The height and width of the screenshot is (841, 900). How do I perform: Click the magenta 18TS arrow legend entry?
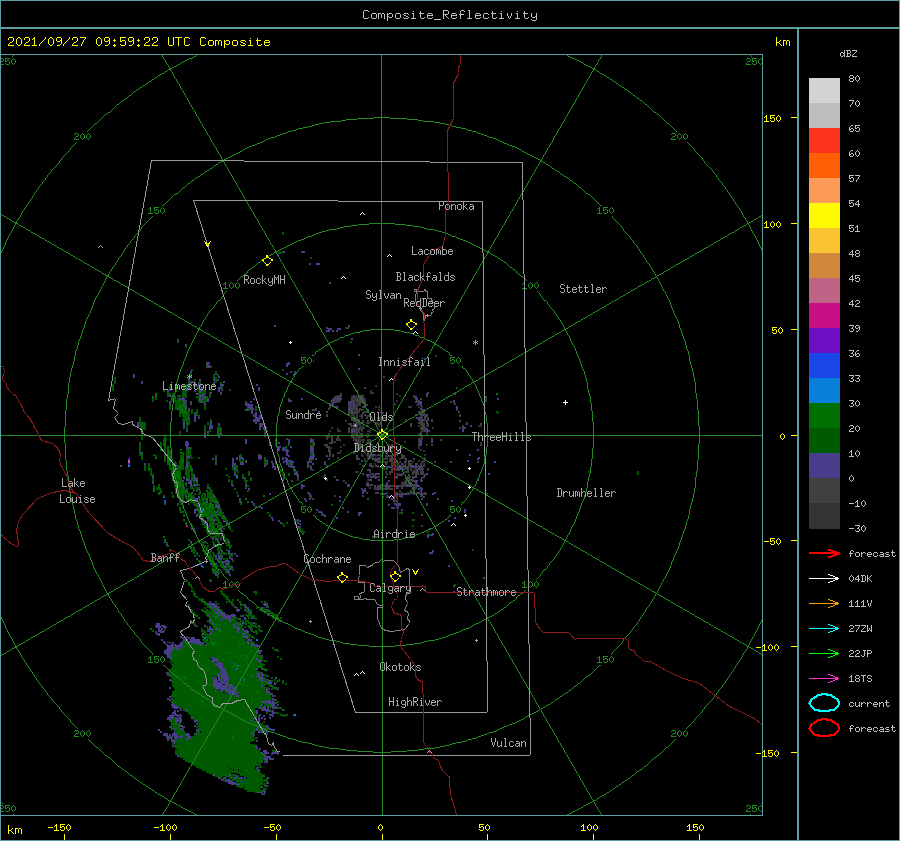824,679
